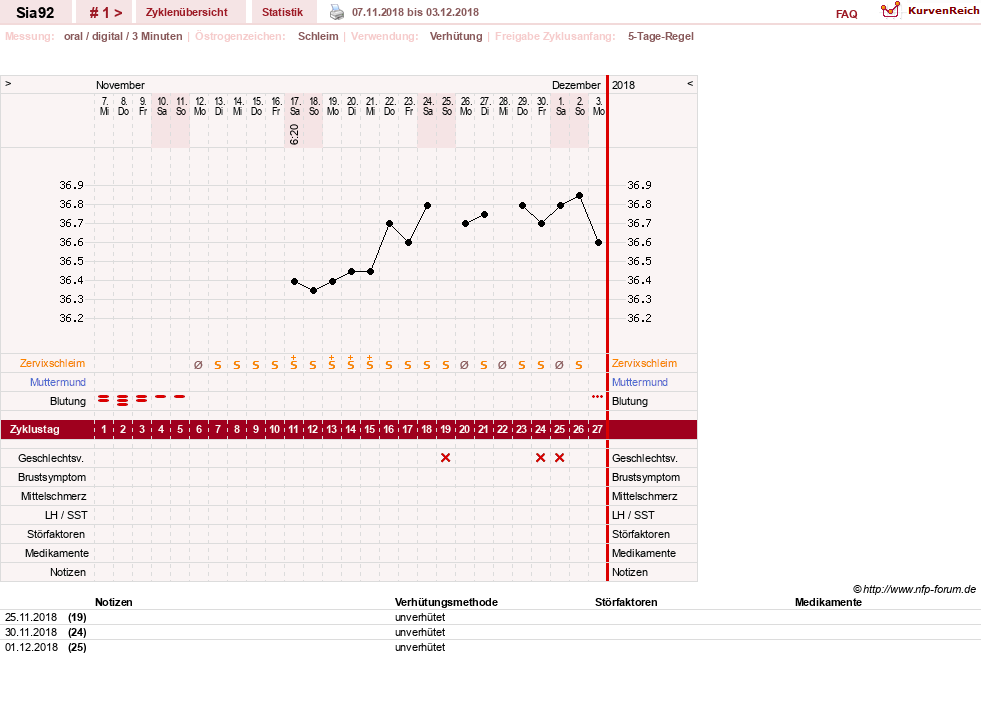Select the cycle number # 1 > tab

pos(105,12)
